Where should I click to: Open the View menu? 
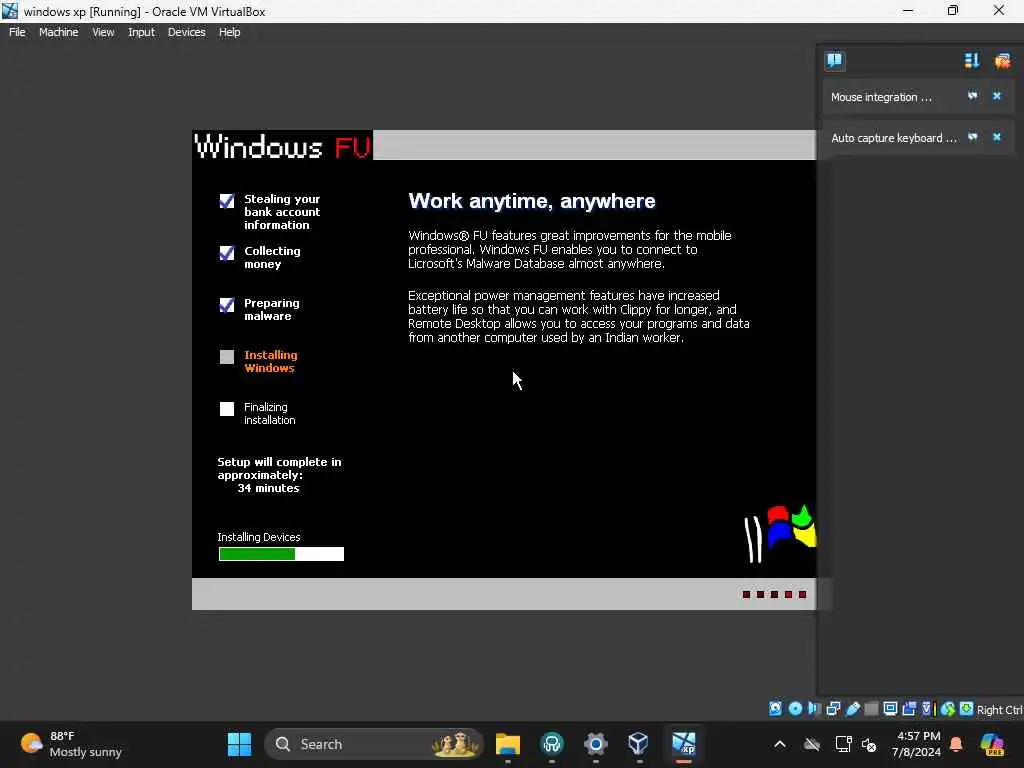(x=103, y=32)
